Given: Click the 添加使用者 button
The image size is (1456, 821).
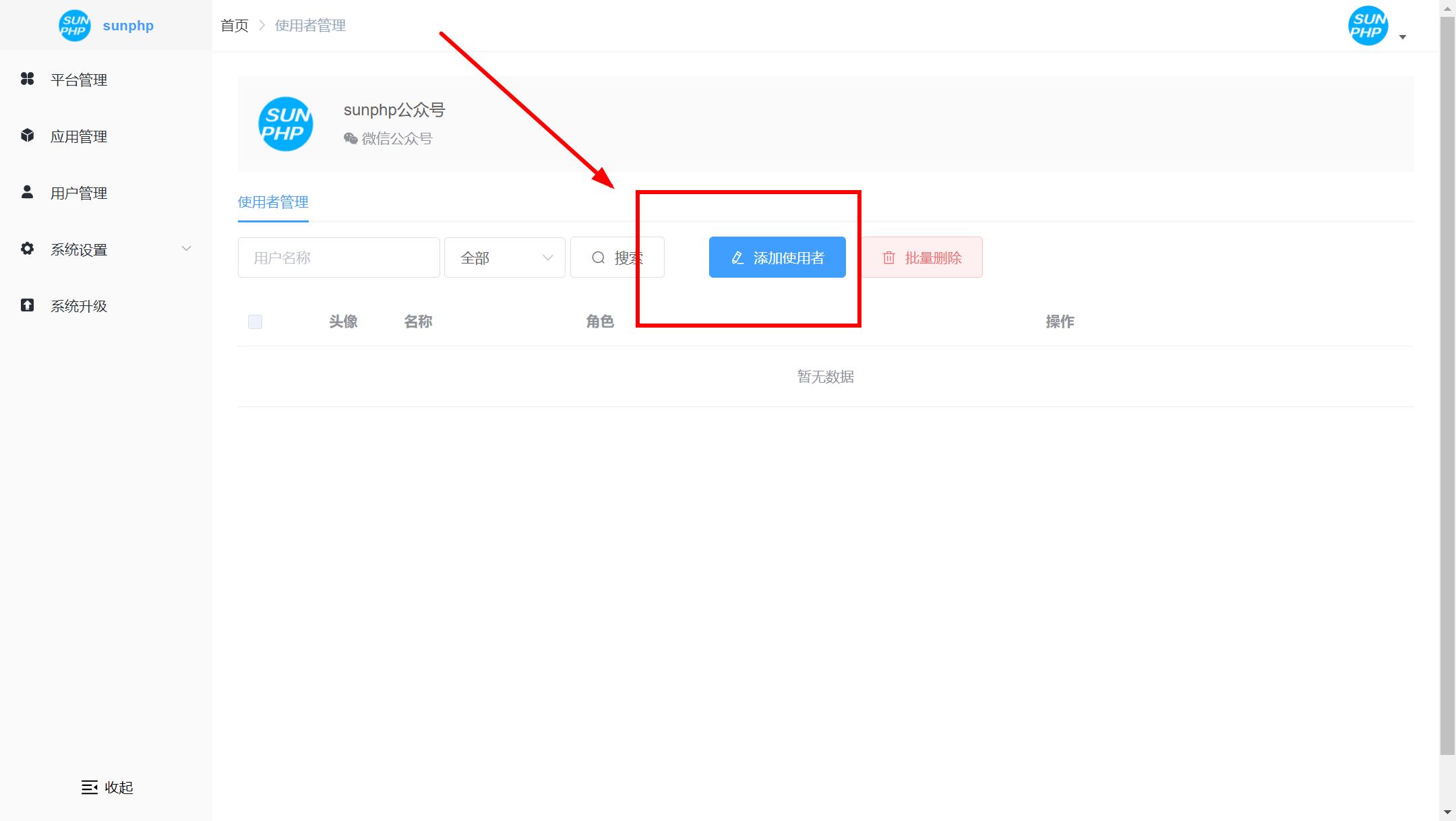Looking at the screenshot, I should 777,257.
